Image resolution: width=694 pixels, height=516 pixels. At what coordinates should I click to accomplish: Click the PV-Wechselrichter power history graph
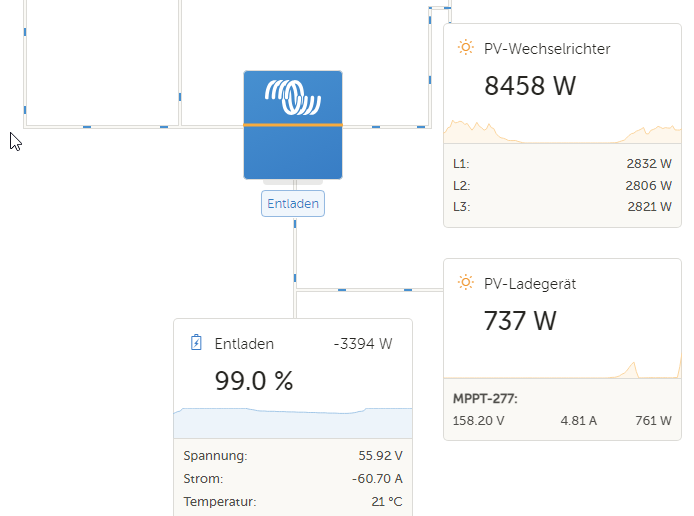pyautogui.click(x=563, y=131)
